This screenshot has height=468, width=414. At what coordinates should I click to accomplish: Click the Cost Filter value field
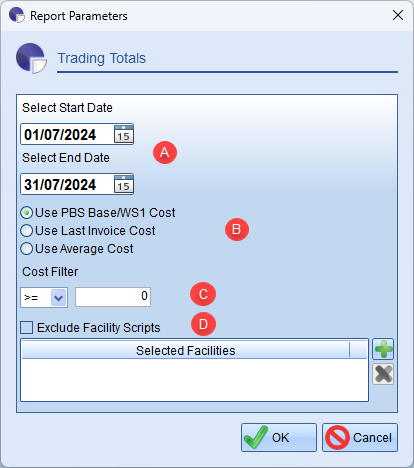113,297
